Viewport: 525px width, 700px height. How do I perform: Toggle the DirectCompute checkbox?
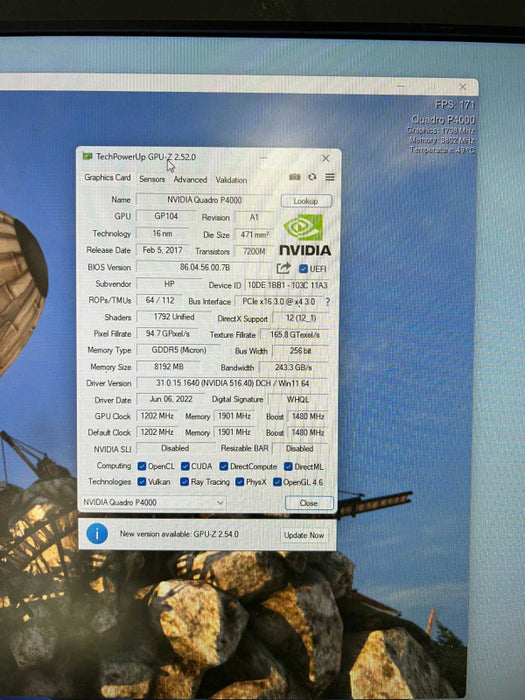coord(223,466)
